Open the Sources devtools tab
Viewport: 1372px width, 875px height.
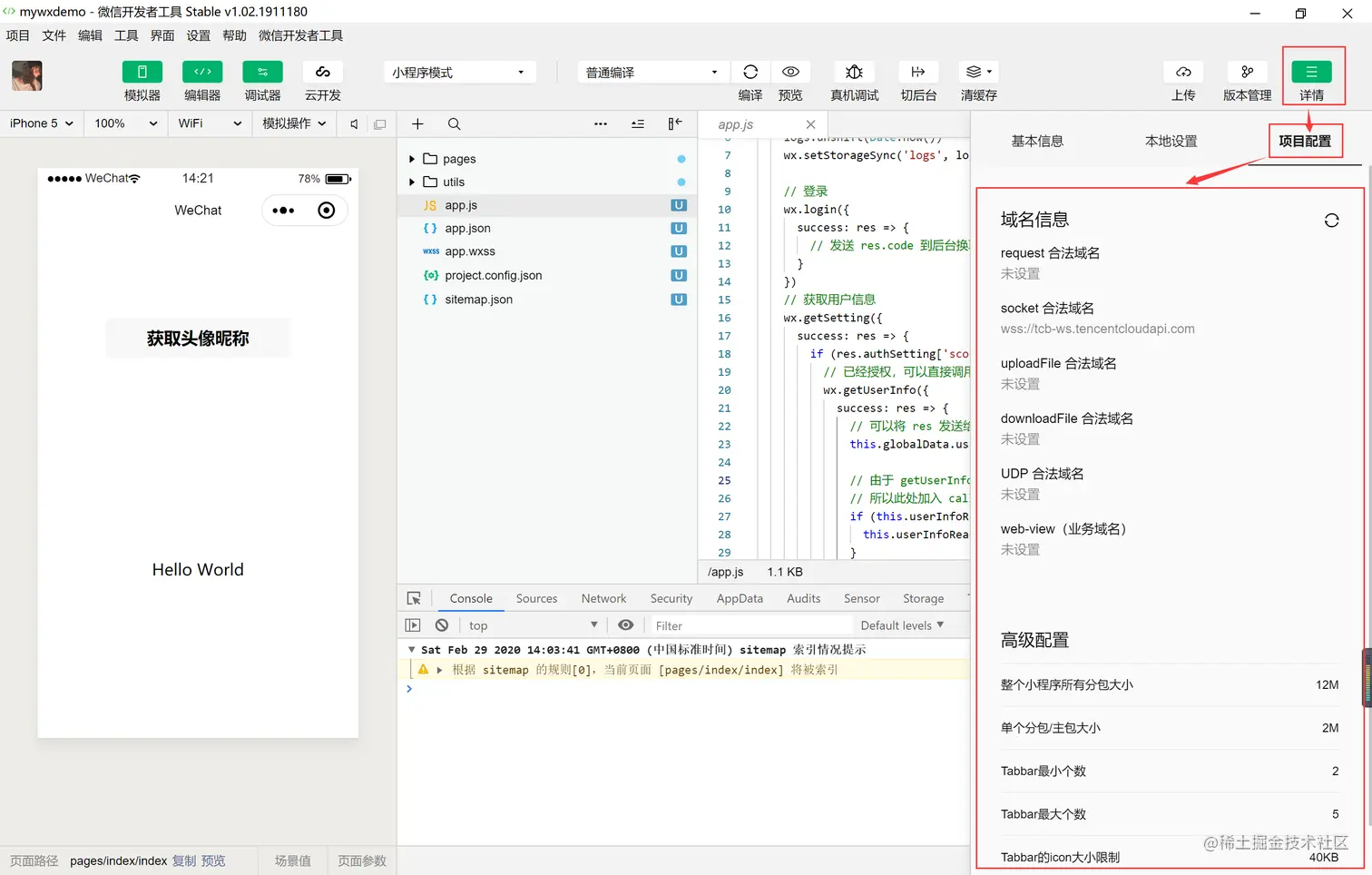(x=536, y=598)
